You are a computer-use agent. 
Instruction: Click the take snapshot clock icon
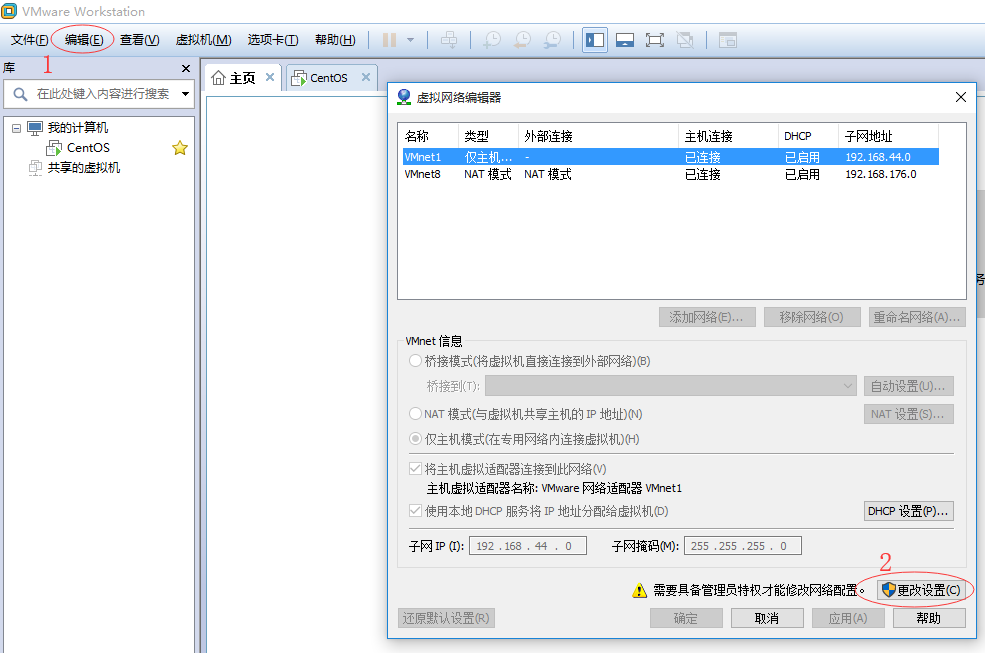[x=491, y=40]
